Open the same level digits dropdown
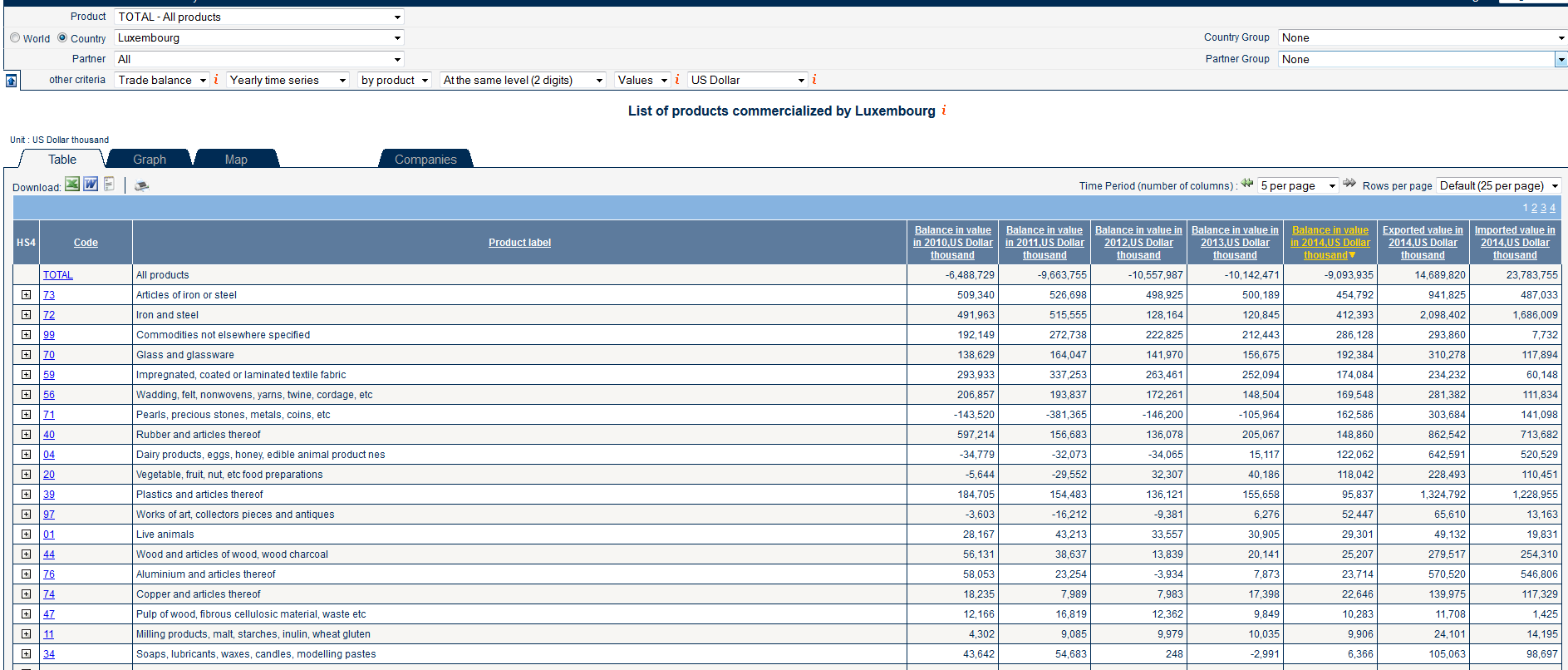Image resolution: width=1568 pixels, height=670 pixels. click(523, 80)
